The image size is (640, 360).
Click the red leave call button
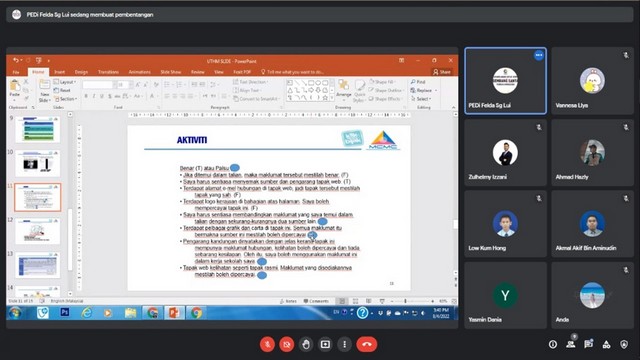(367, 344)
